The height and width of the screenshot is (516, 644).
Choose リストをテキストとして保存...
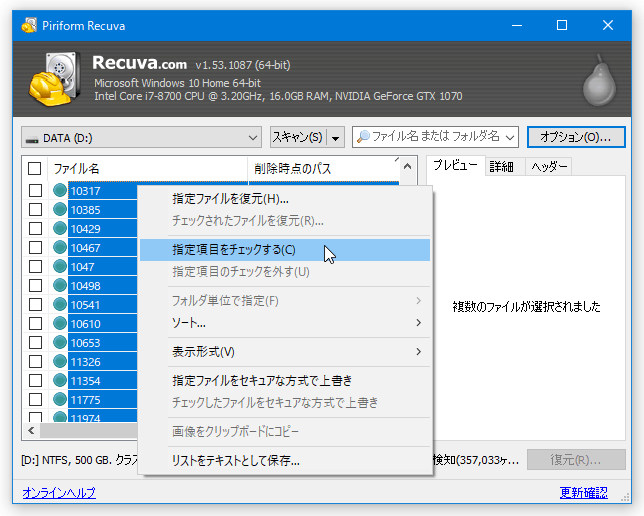pos(285,461)
